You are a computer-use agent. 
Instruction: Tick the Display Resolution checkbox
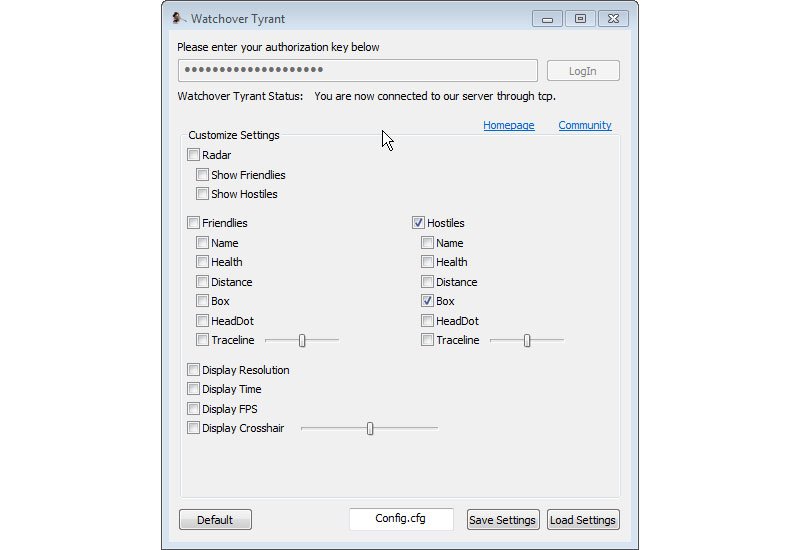pyautogui.click(x=193, y=370)
